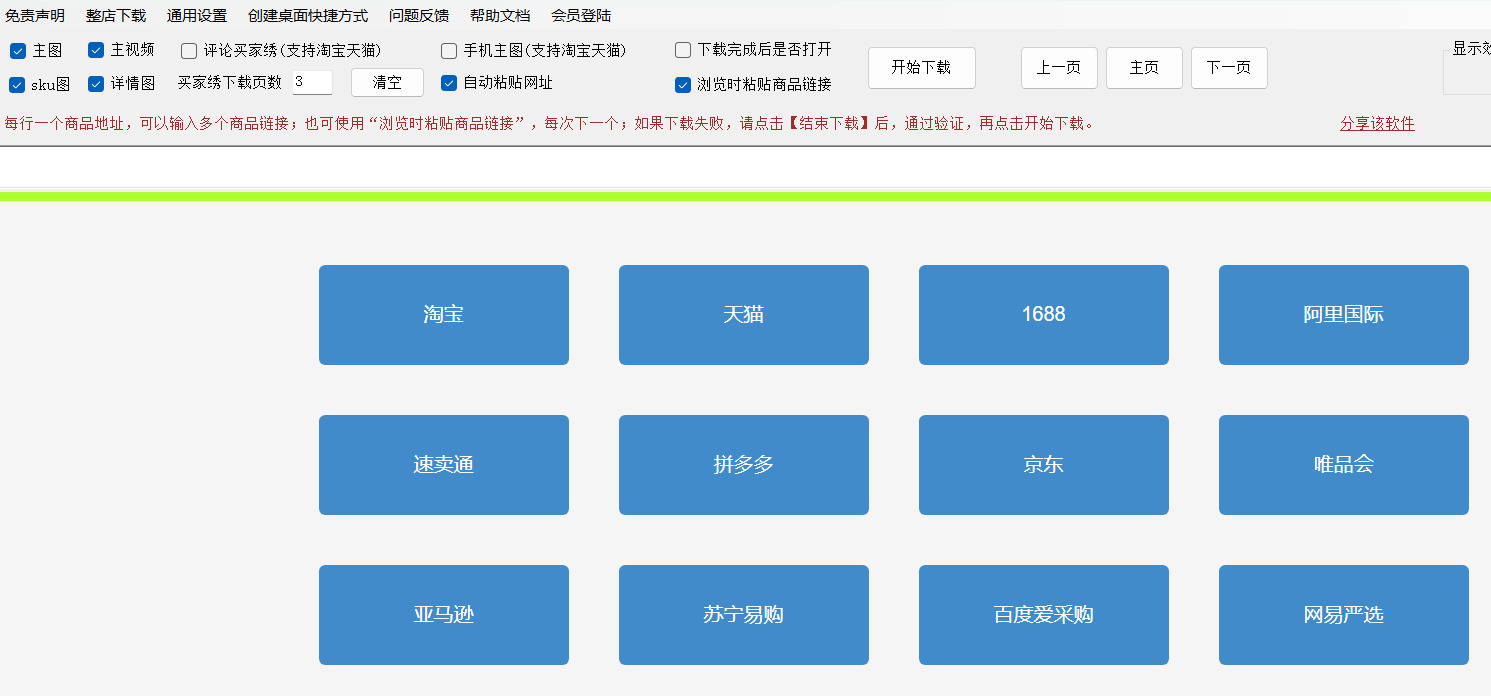Viewport: 1491px width, 696px height.
Task: Open the 京东 tile
Action: coord(1044,465)
